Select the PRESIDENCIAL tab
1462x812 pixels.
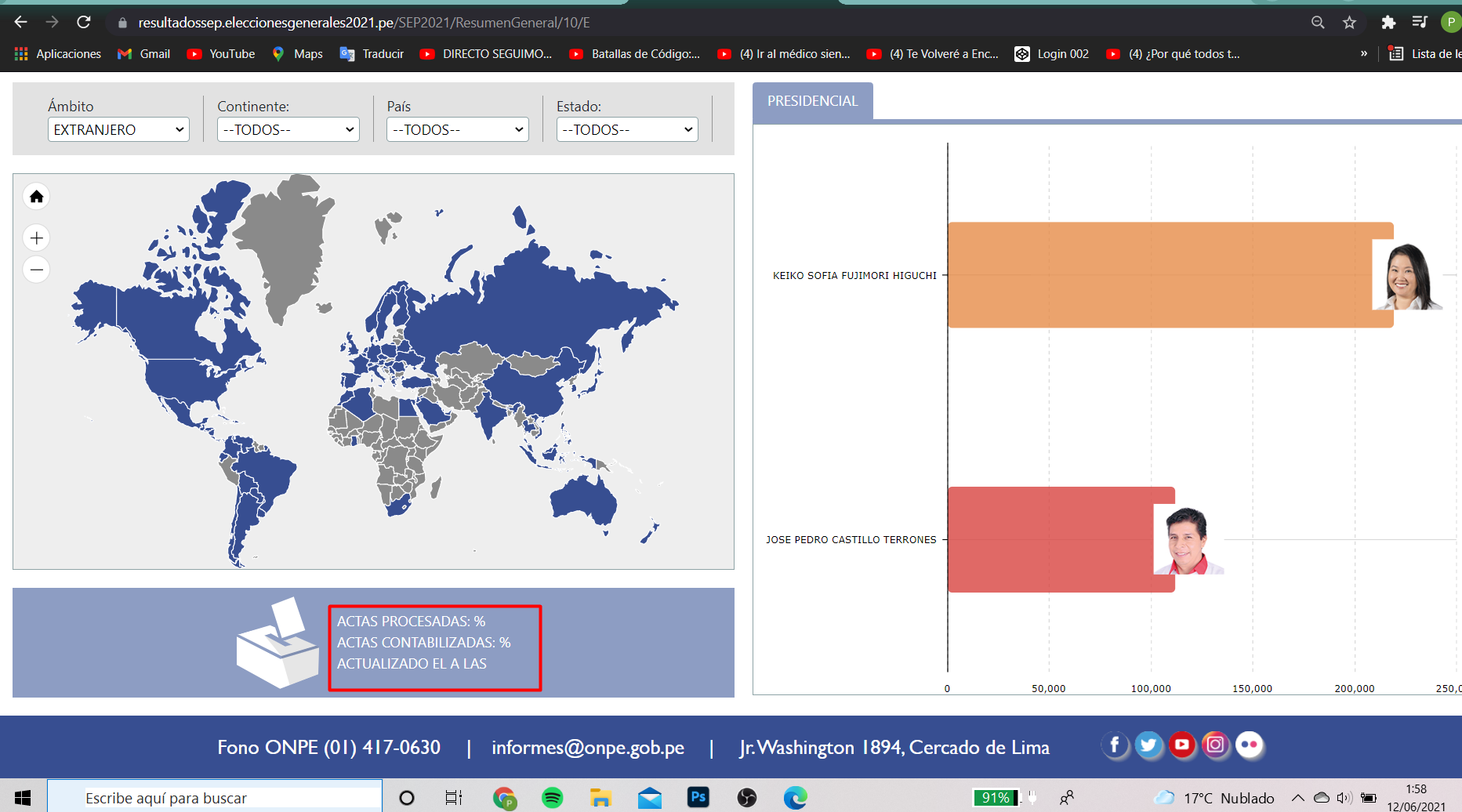coord(813,101)
